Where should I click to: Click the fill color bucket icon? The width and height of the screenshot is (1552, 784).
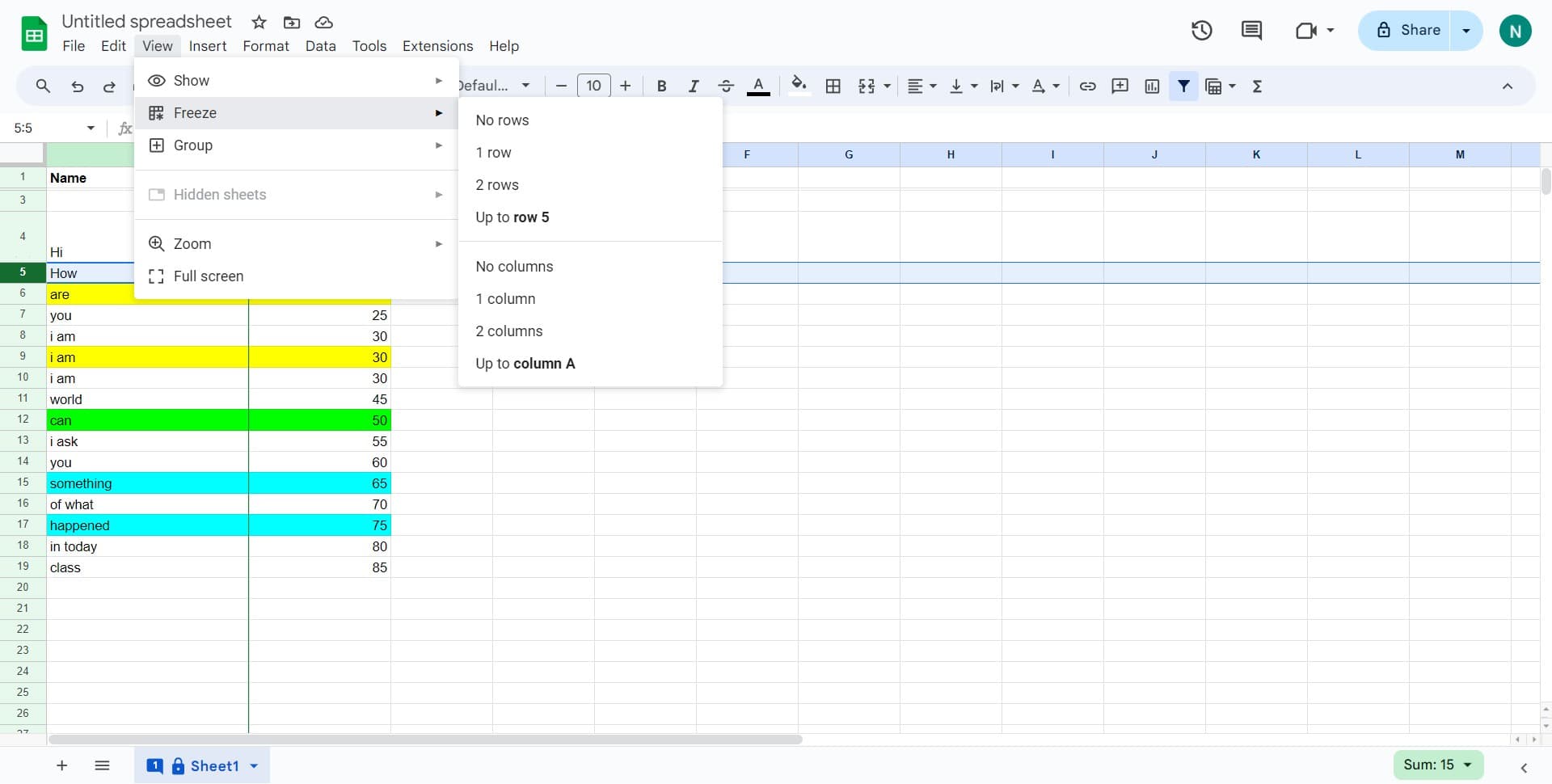799,85
